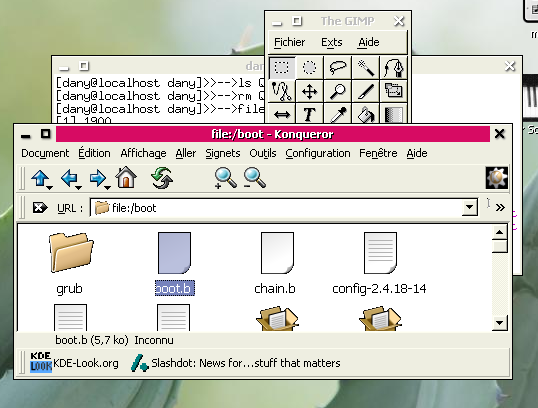Select the Crop knife tool
Image resolution: width=538 pixels, height=408 pixels.
(x=366, y=91)
